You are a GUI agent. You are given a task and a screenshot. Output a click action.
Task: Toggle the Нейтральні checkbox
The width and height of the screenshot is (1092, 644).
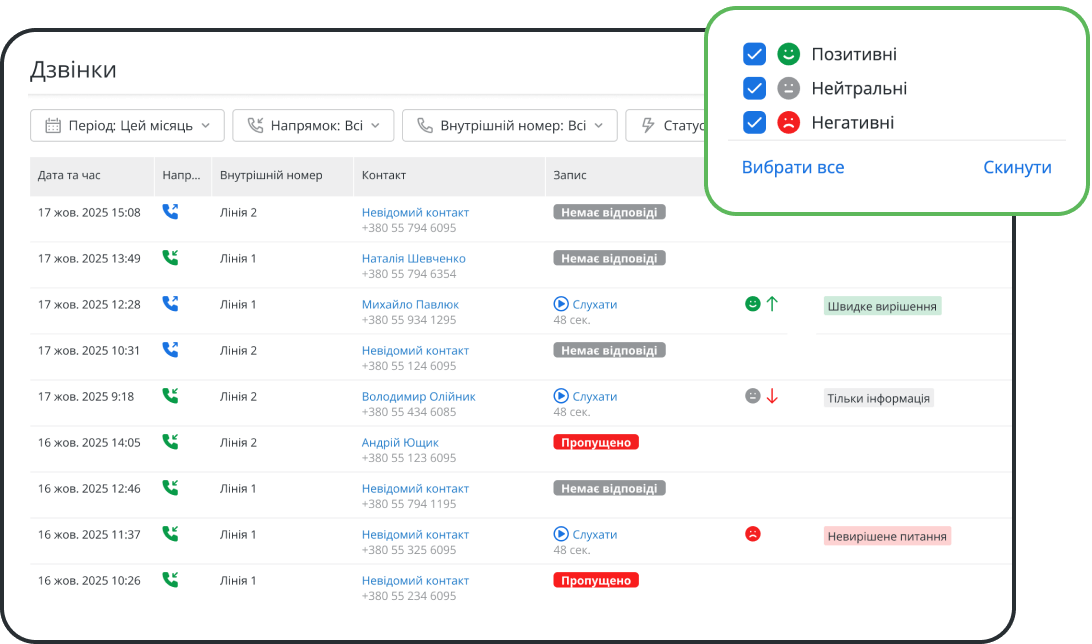(x=755, y=88)
